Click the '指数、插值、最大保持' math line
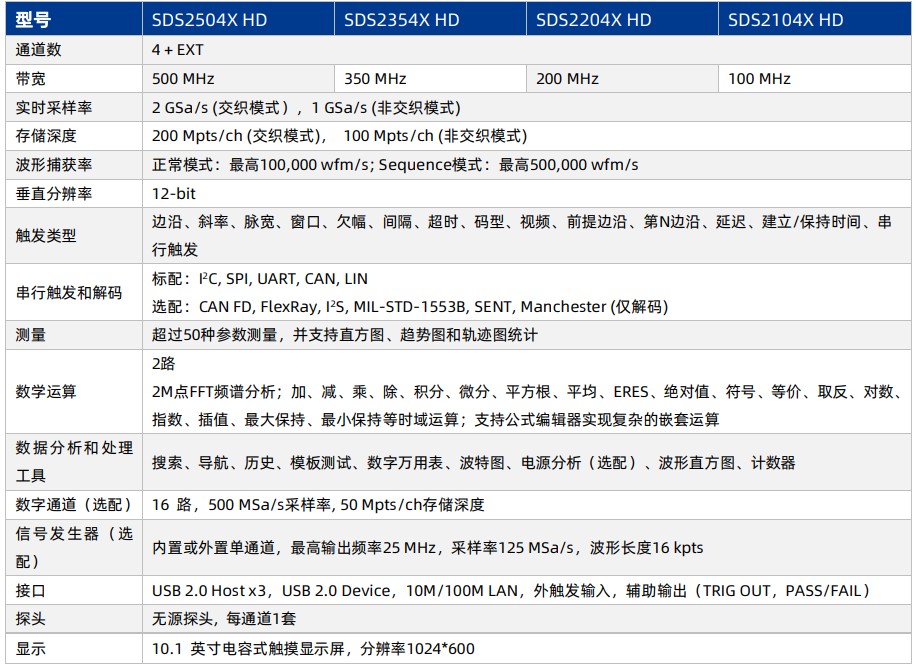 (435, 420)
